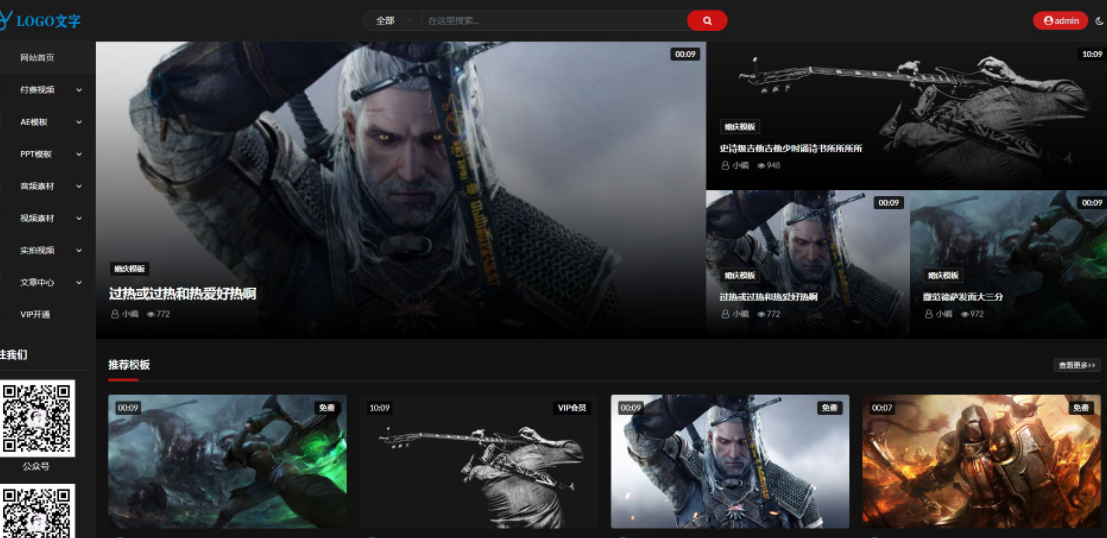Image resolution: width=1107 pixels, height=538 pixels.
Task: Click the 婚庆模板 tag on the 撒范德萨发而大三分 card
Action: 944,275
